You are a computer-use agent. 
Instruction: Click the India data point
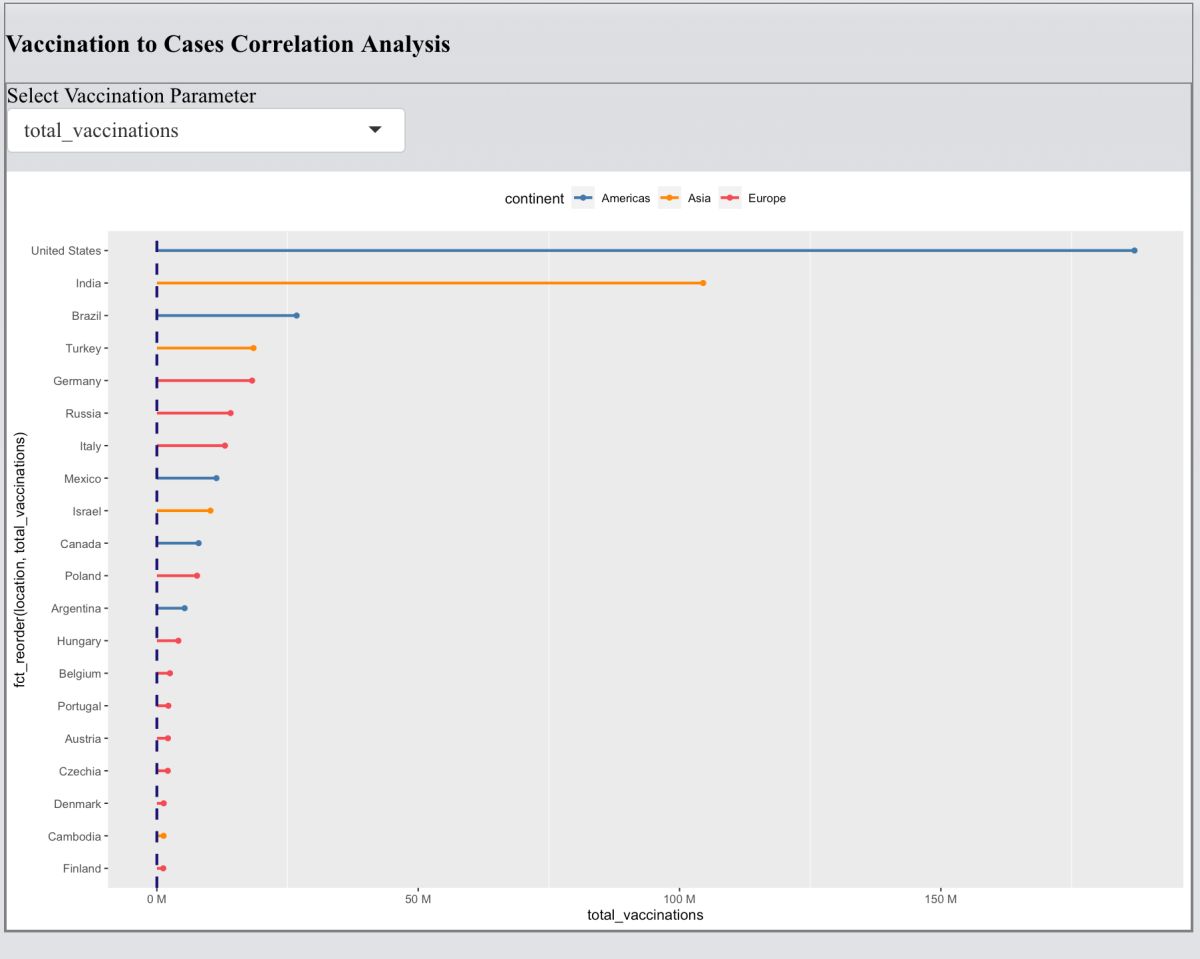pyautogui.click(x=703, y=283)
